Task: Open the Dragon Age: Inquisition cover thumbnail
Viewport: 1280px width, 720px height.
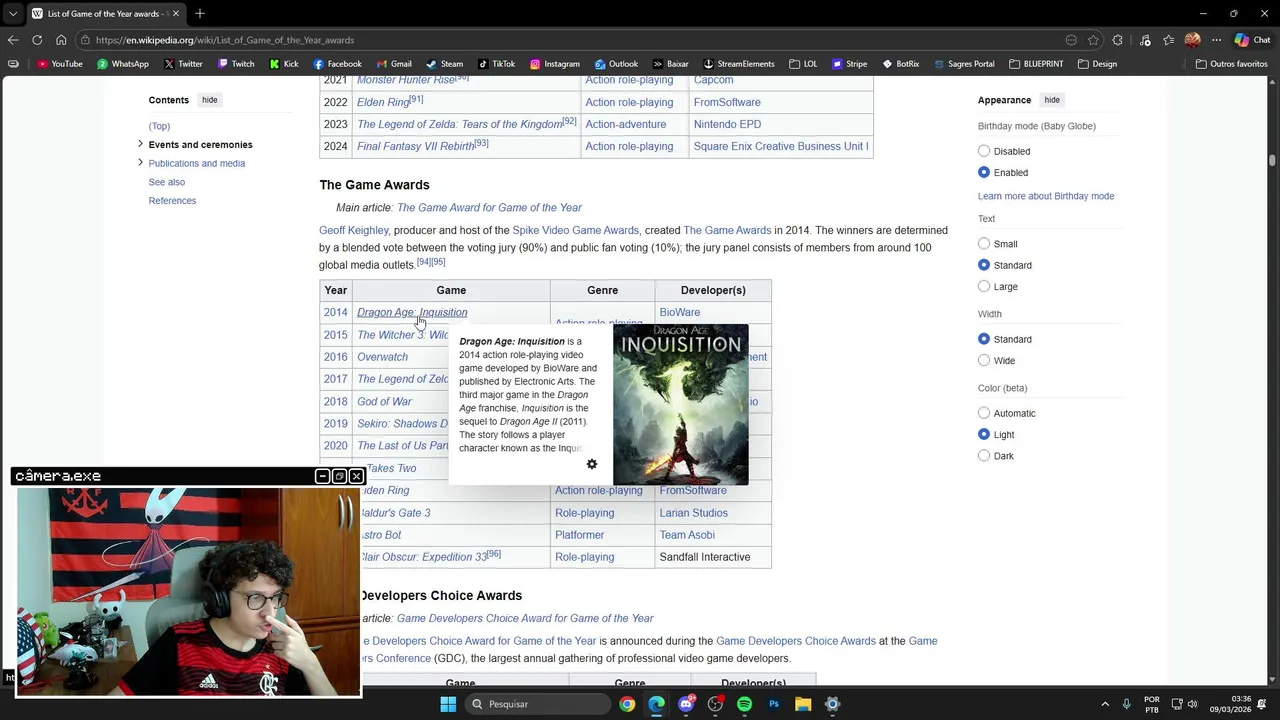Action: click(x=680, y=404)
